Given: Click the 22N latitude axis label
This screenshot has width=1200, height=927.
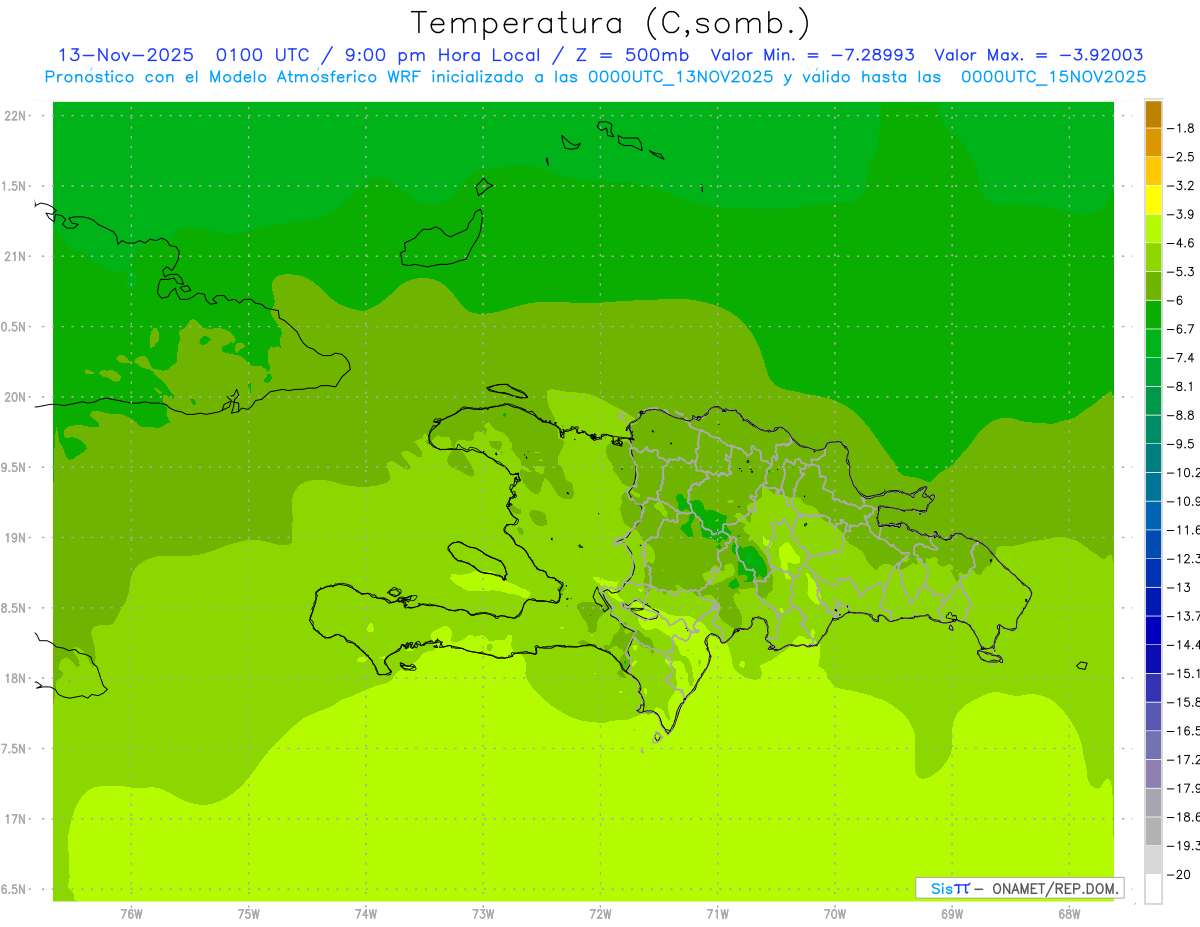Looking at the screenshot, I should pyautogui.click(x=16, y=116).
